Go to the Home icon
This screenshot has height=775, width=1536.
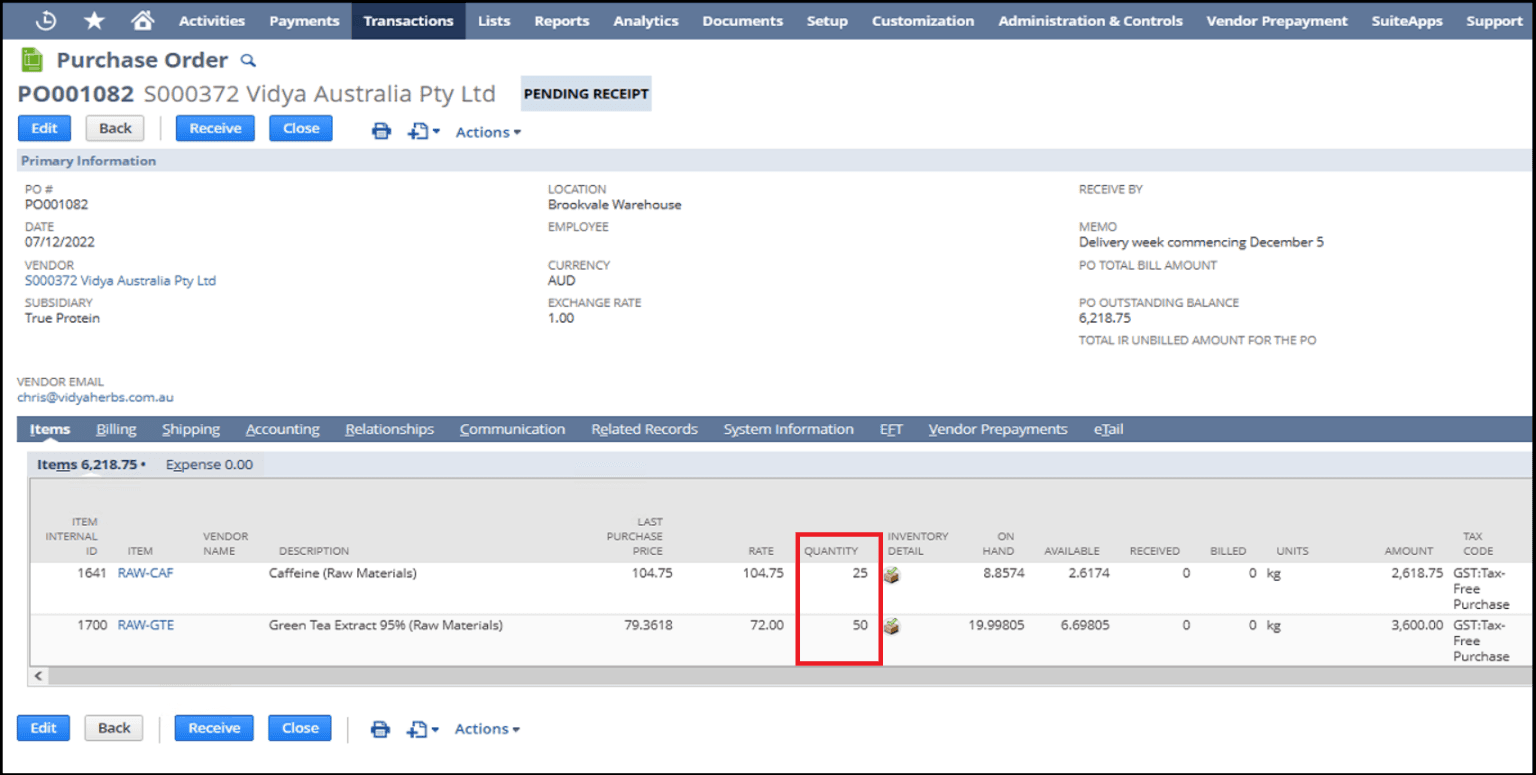pyautogui.click(x=142, y=20)
